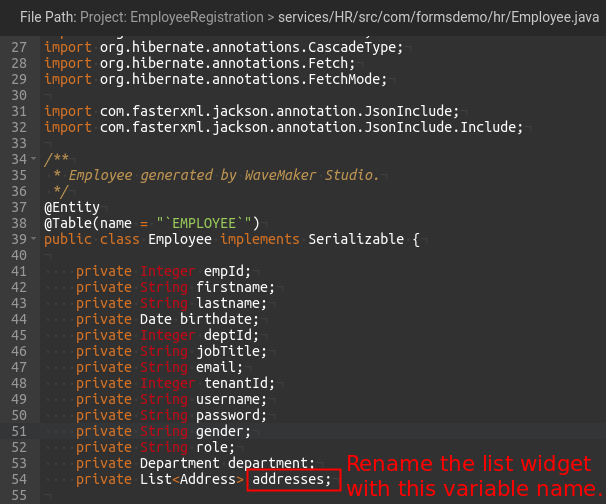Screen dimensions: 606x504
Task: Collapse the Employee class fold at line 39
Action: tap(36, 239)
